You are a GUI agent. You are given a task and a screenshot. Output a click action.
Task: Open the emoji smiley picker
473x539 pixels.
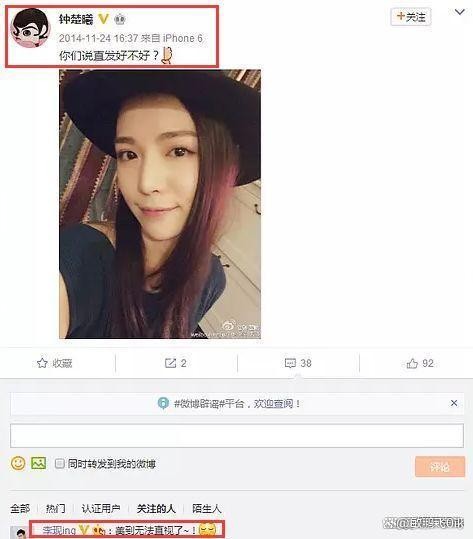pos(18,463)
